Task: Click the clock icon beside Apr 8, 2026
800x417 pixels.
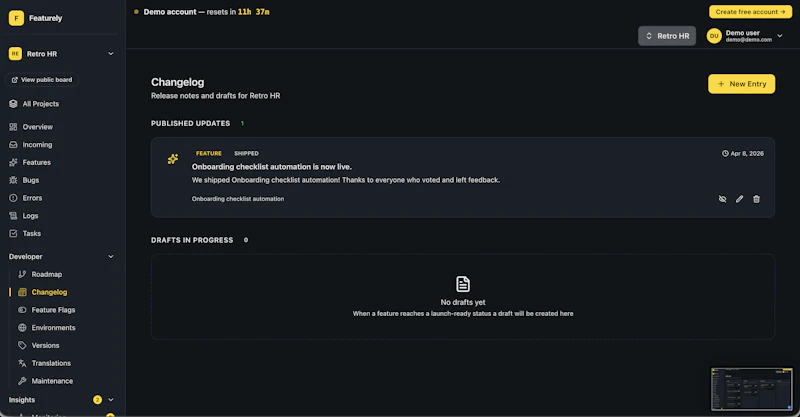Action: coord(725,153)
